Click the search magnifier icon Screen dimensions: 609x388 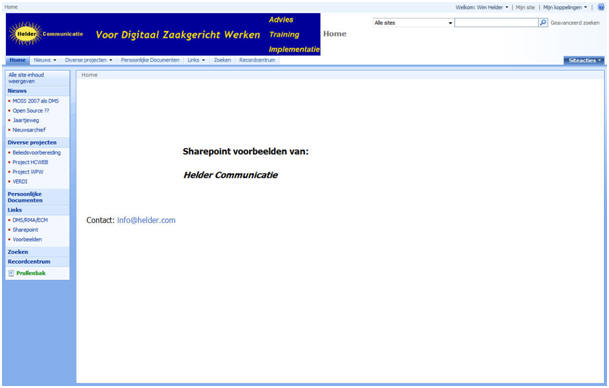point(543,23)
